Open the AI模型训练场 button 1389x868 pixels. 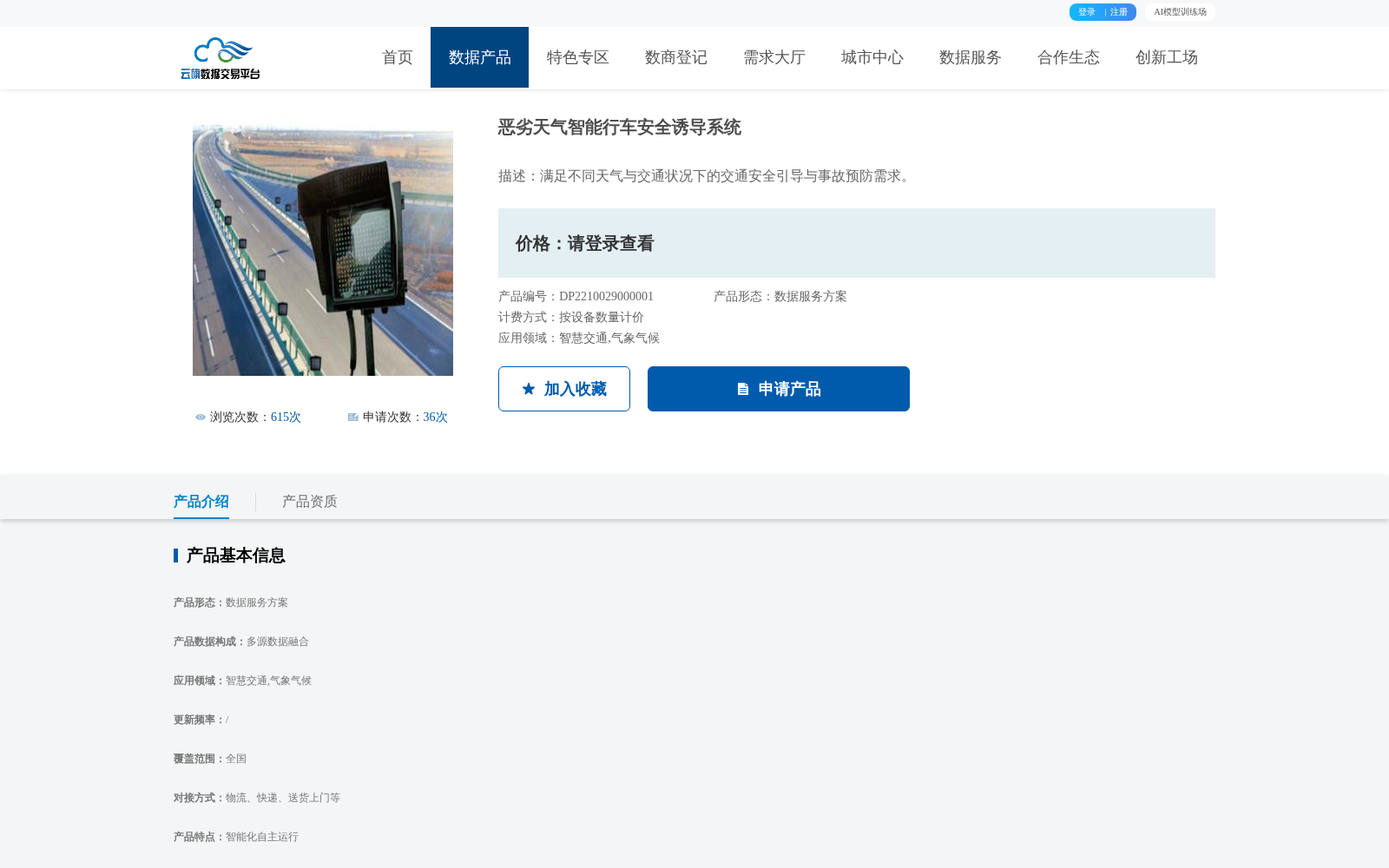click(1180, 12)
